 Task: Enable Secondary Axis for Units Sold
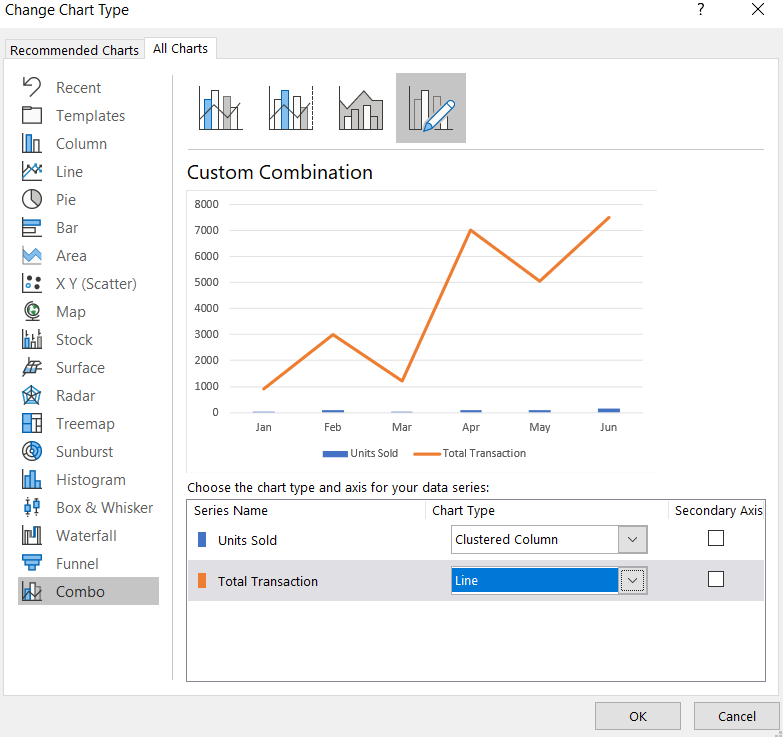pos(716,538)
